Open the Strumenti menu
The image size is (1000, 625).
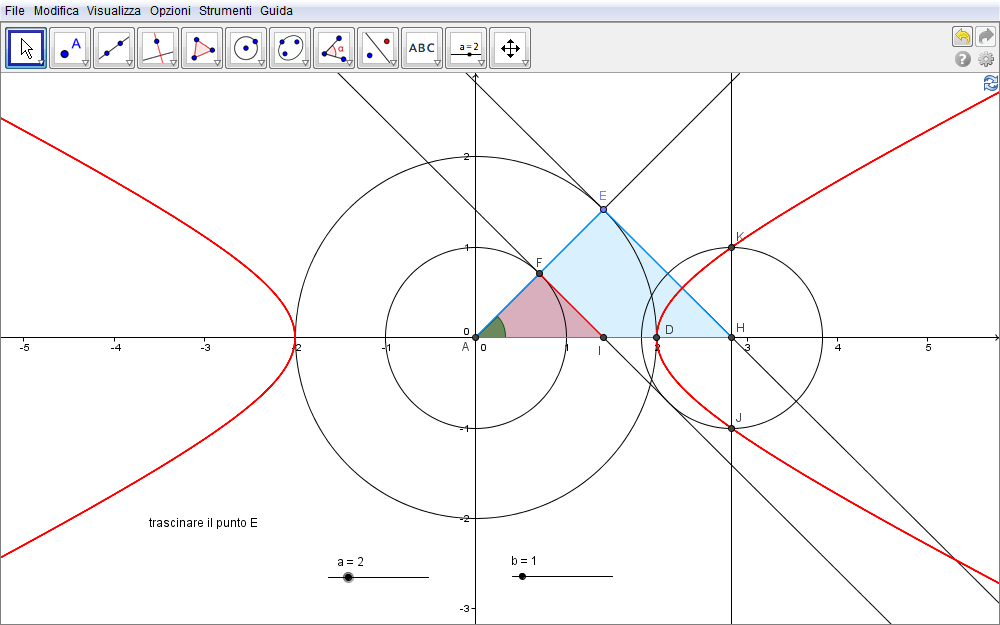click(225, 10)
